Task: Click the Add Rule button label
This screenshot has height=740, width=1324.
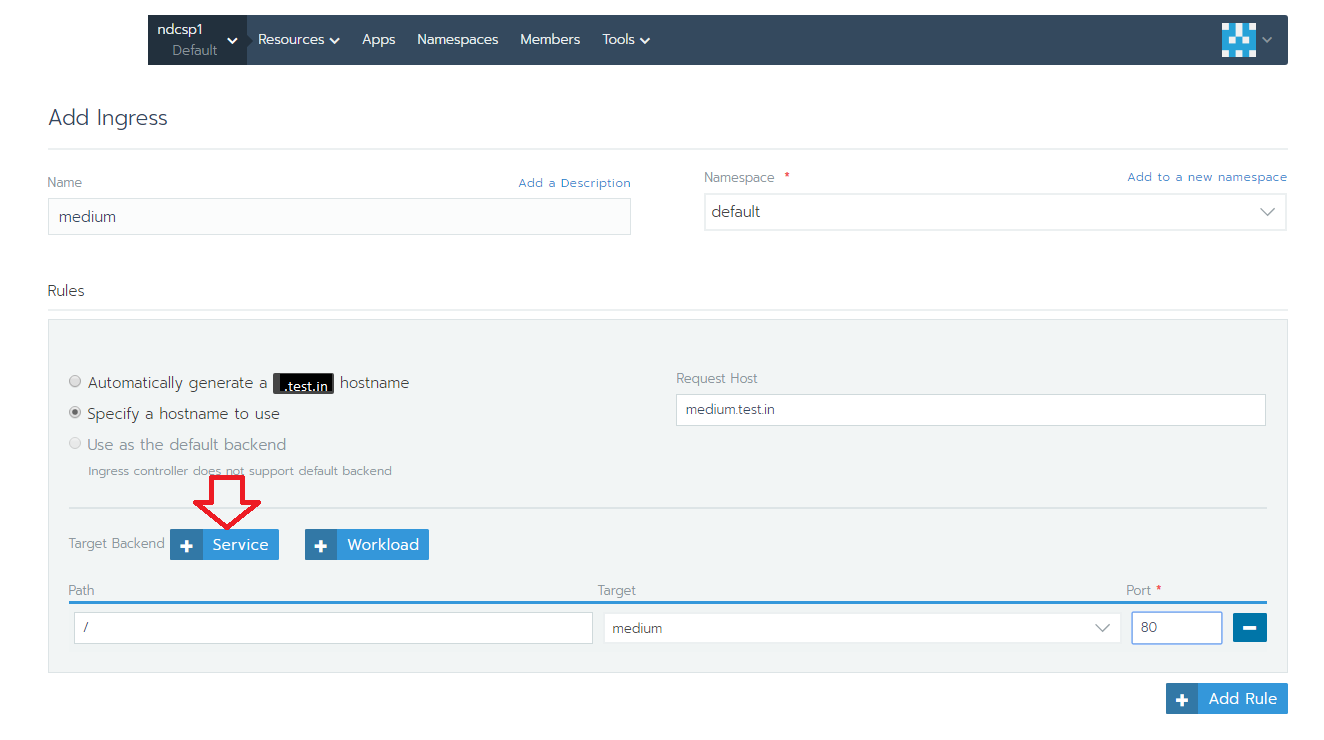Action: [1243, 699]
